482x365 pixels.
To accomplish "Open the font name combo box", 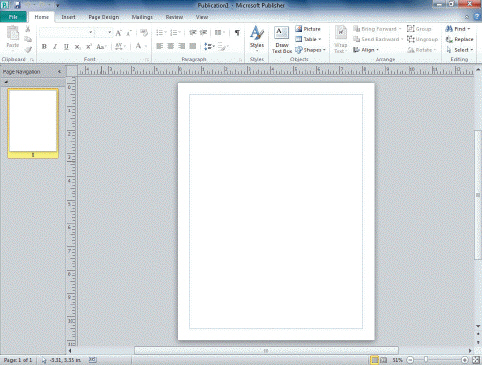I will click(66, 32).
